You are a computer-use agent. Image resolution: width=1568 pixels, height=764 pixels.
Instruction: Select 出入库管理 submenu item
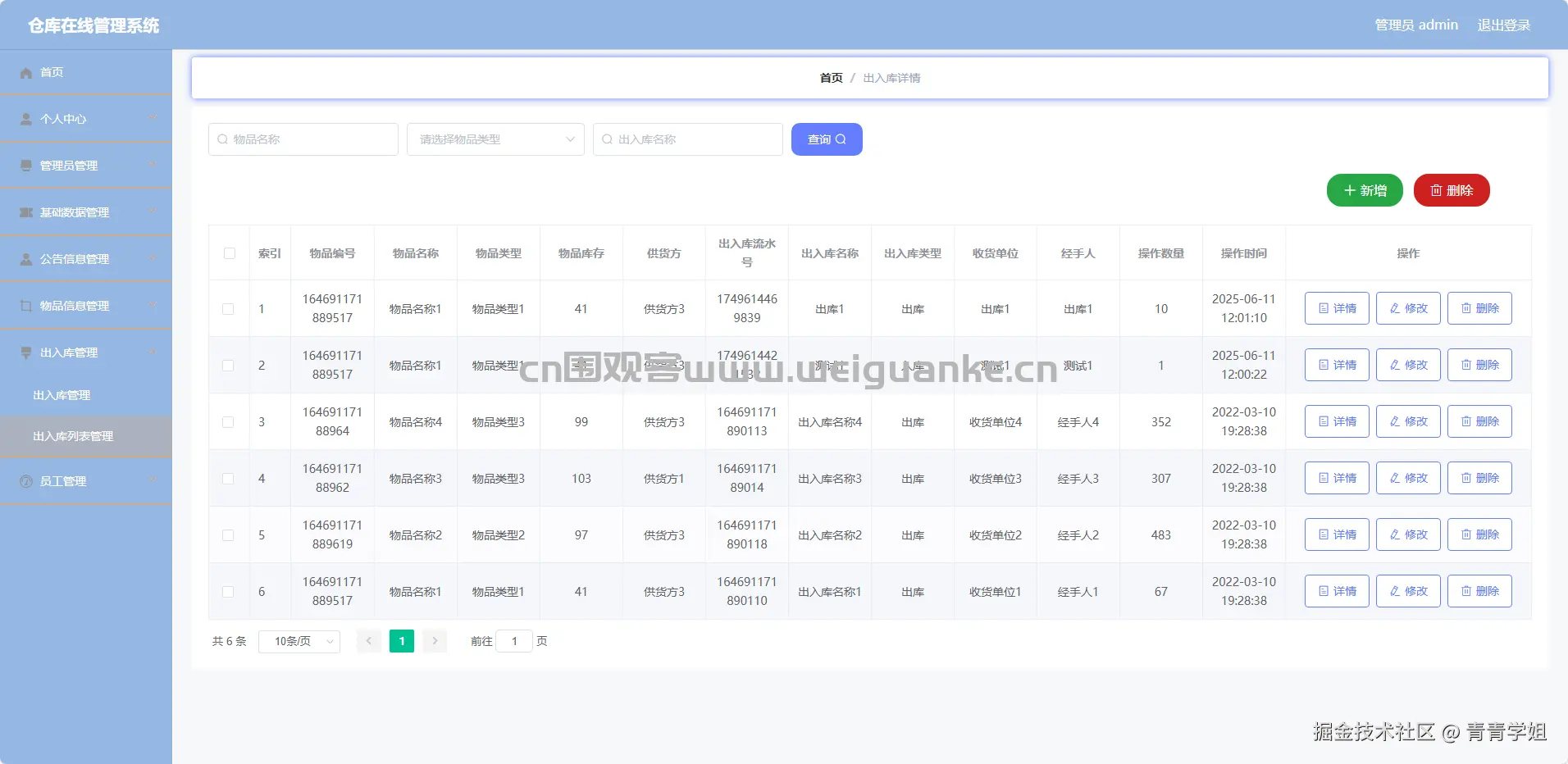coord(86,396)
